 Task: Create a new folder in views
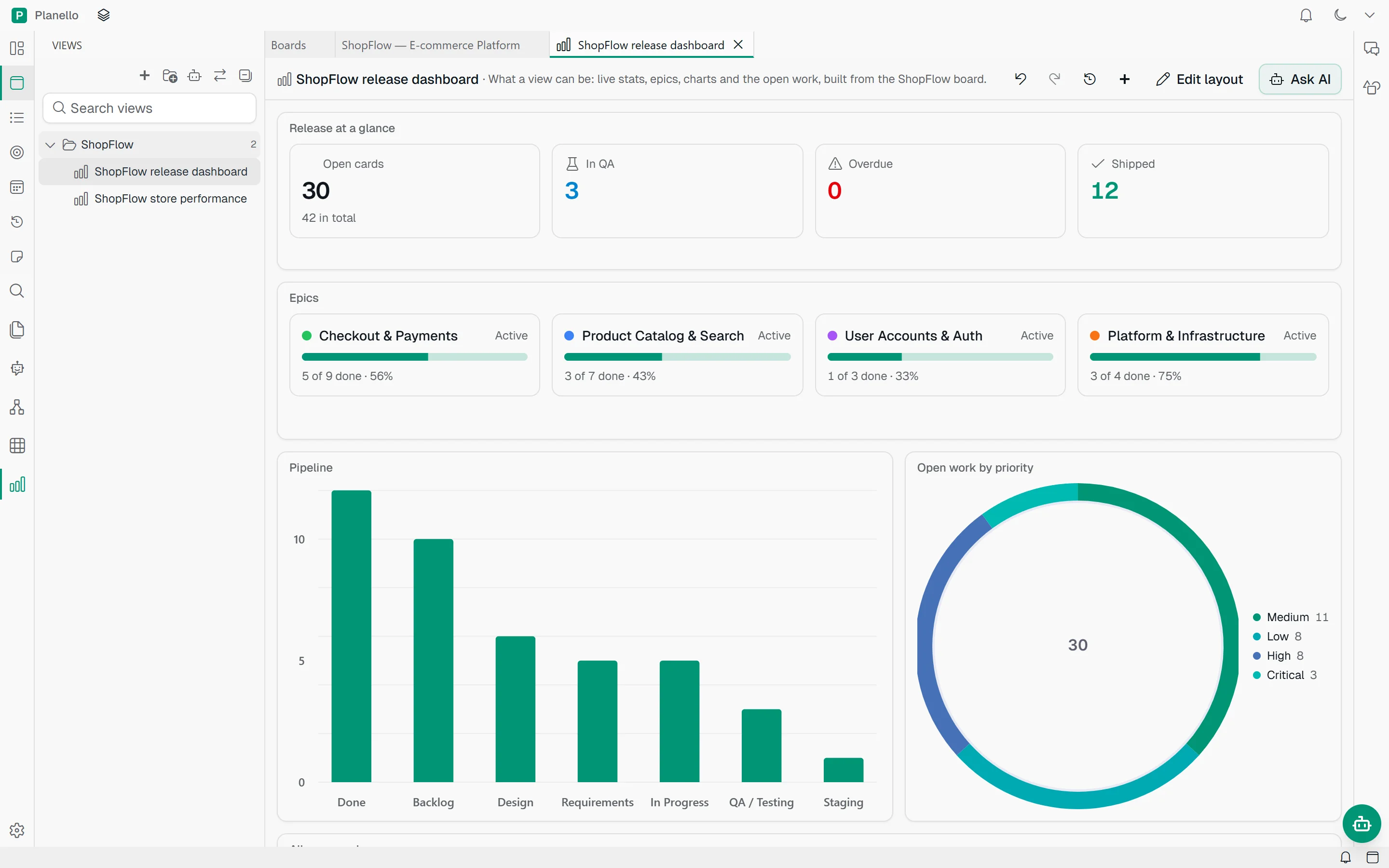(x=170, y=75)
